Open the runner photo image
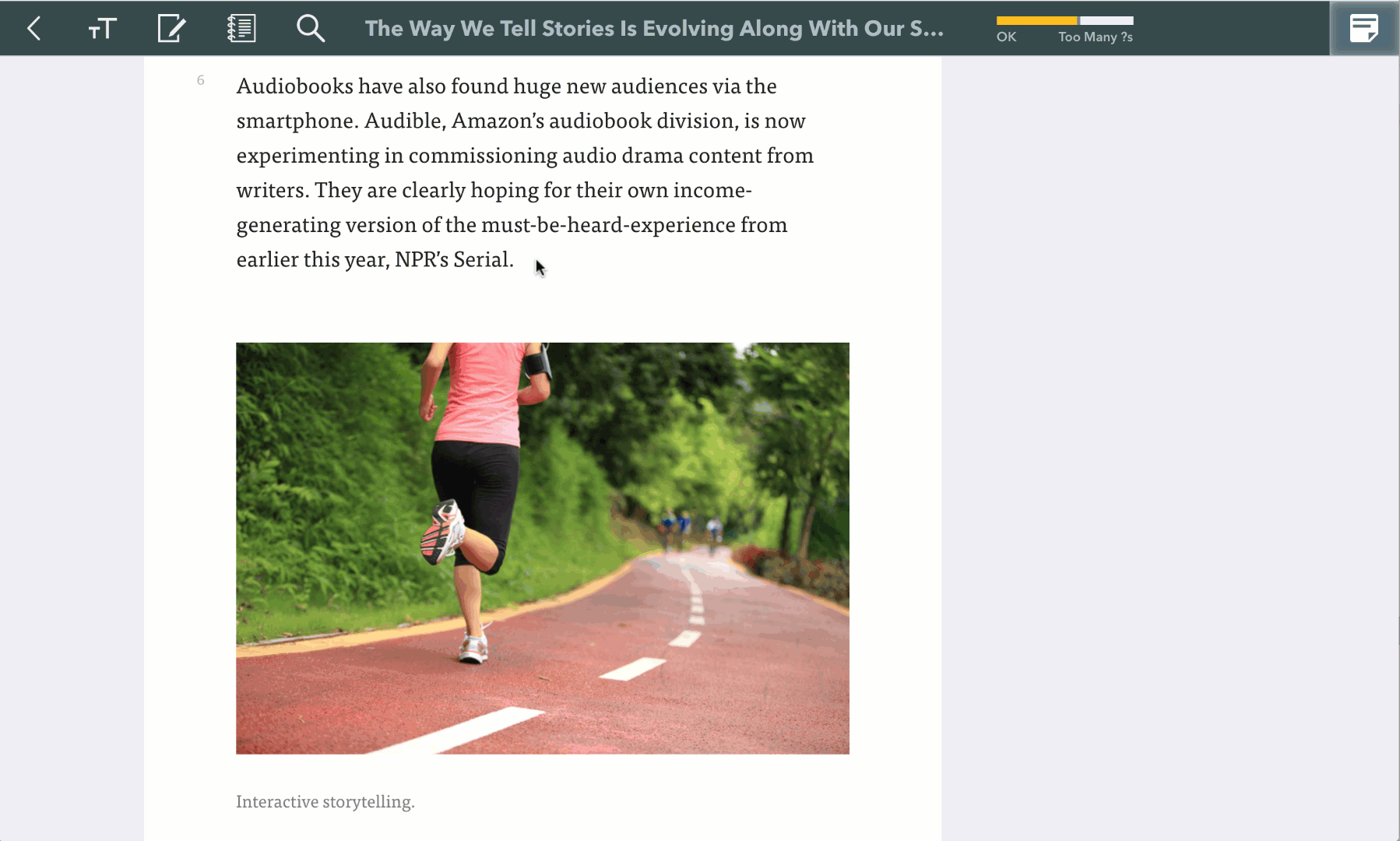This screenshot has width=1400, height=841. coord(543,548)
